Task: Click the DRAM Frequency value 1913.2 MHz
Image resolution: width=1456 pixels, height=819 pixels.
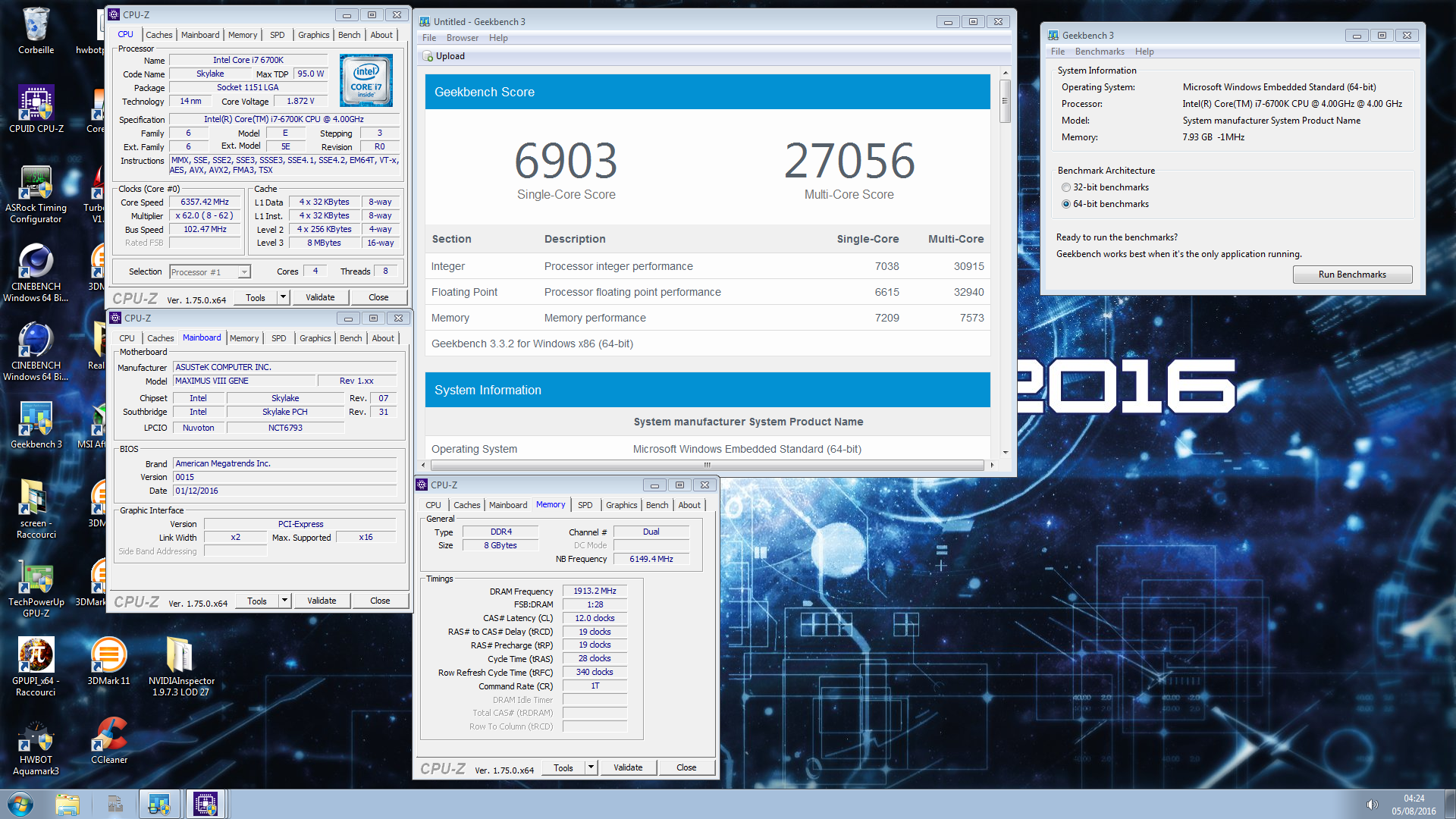Action: pyautogui.click(x=595, y=591)
